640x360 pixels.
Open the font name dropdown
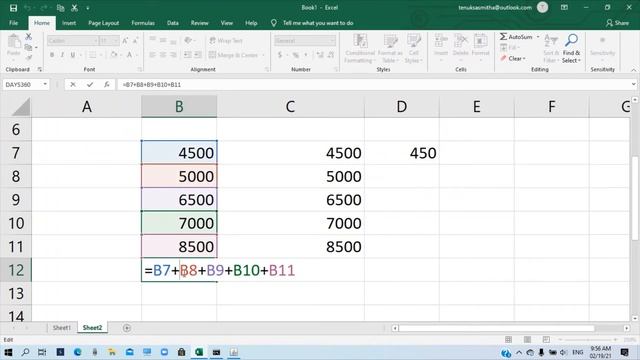96,41
